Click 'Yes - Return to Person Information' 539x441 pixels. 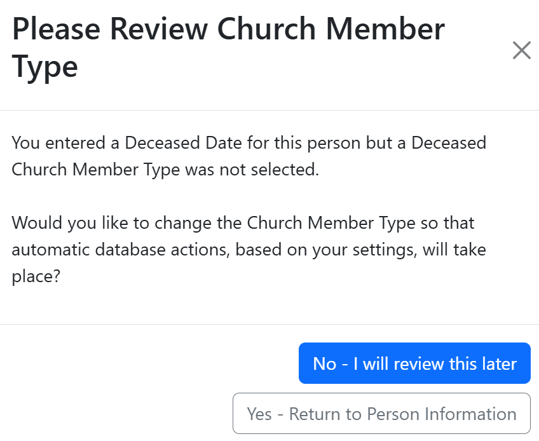pyautogui.click(x=382, y=413)
